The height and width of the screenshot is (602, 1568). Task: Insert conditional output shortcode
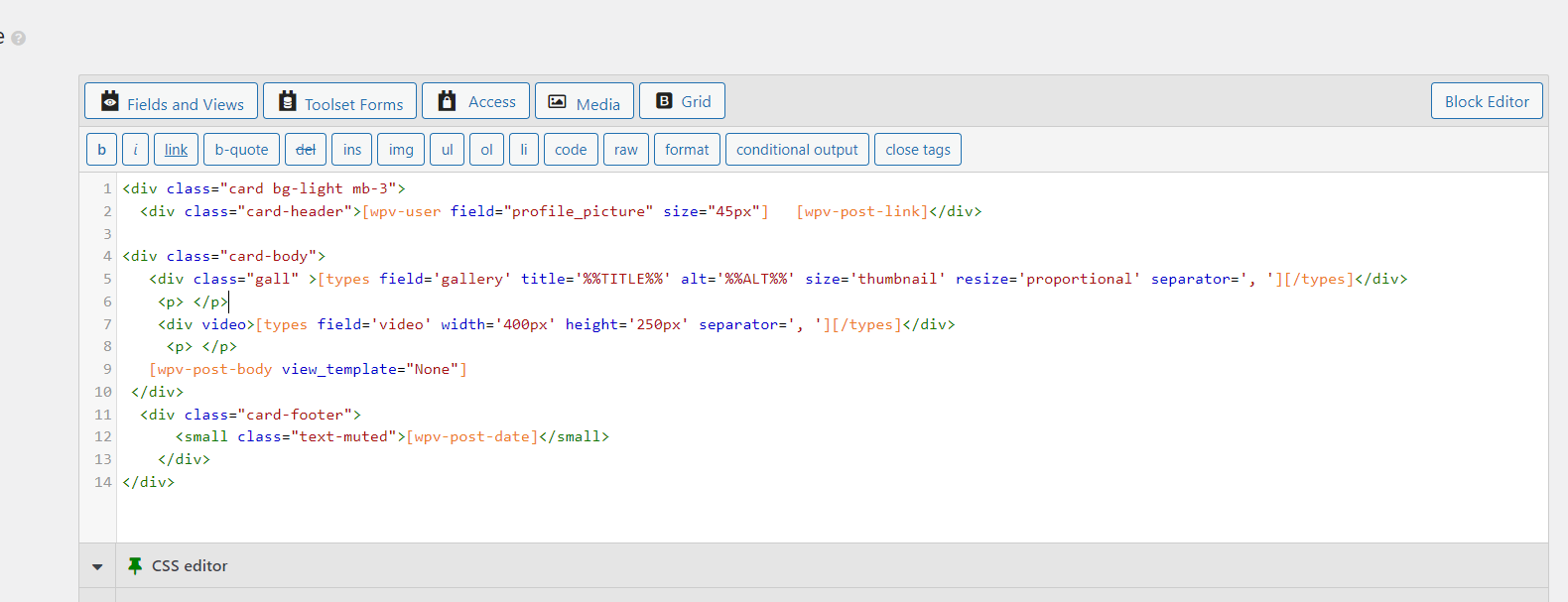point(797,150)
